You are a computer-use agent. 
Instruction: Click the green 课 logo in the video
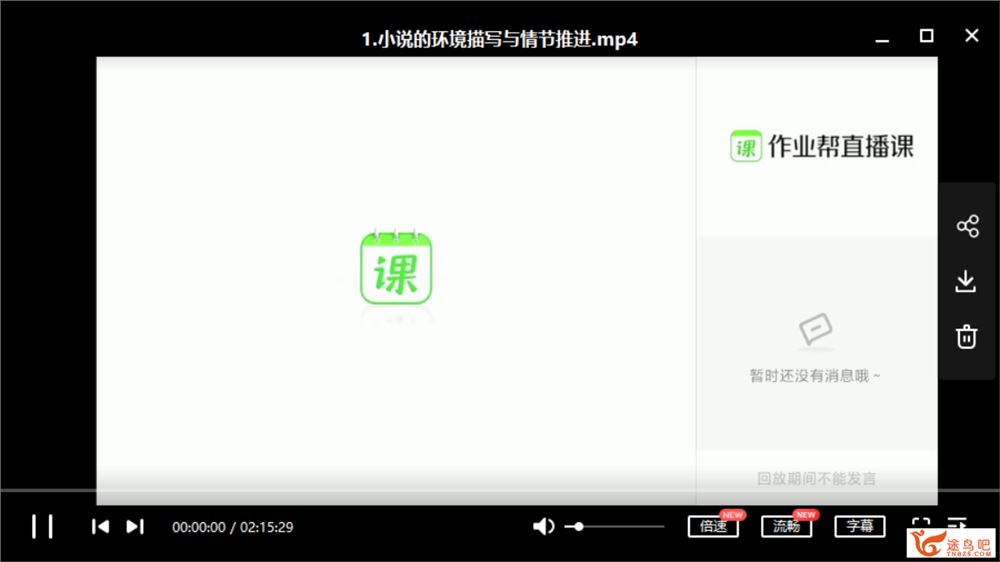pos(396,267)
